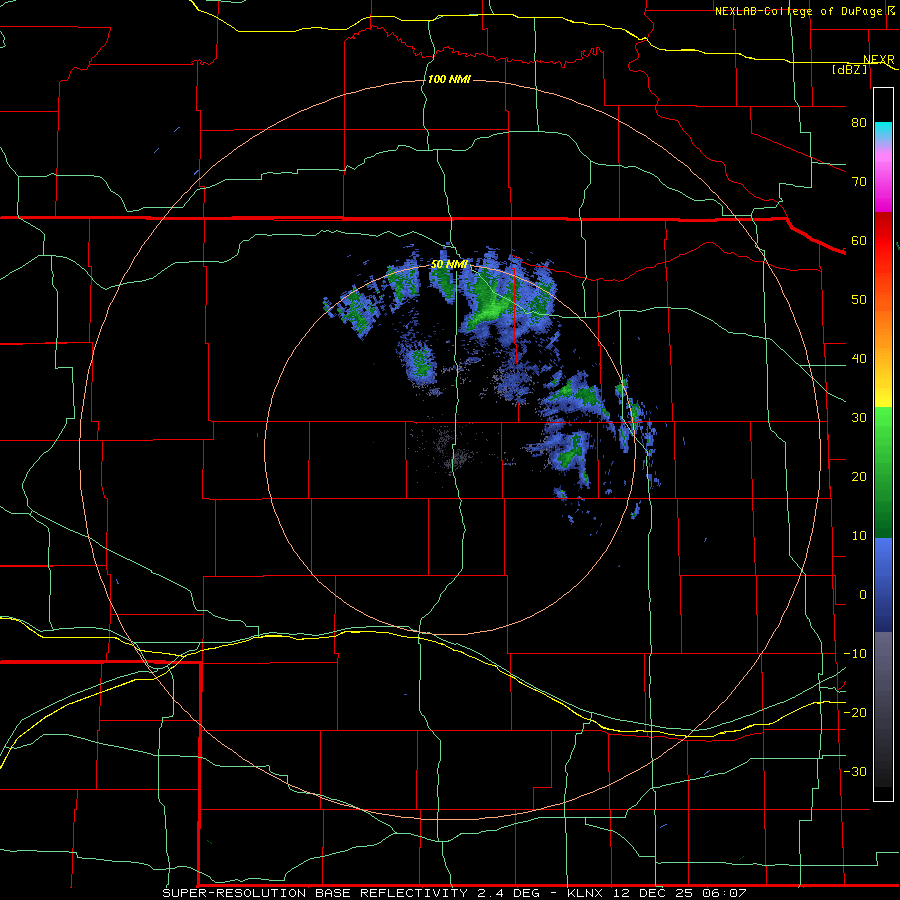Click the KLNX 12 DEC 25 06:07 timestamp
This screenshot has width=900, height=900.
(x=657, y=893)
